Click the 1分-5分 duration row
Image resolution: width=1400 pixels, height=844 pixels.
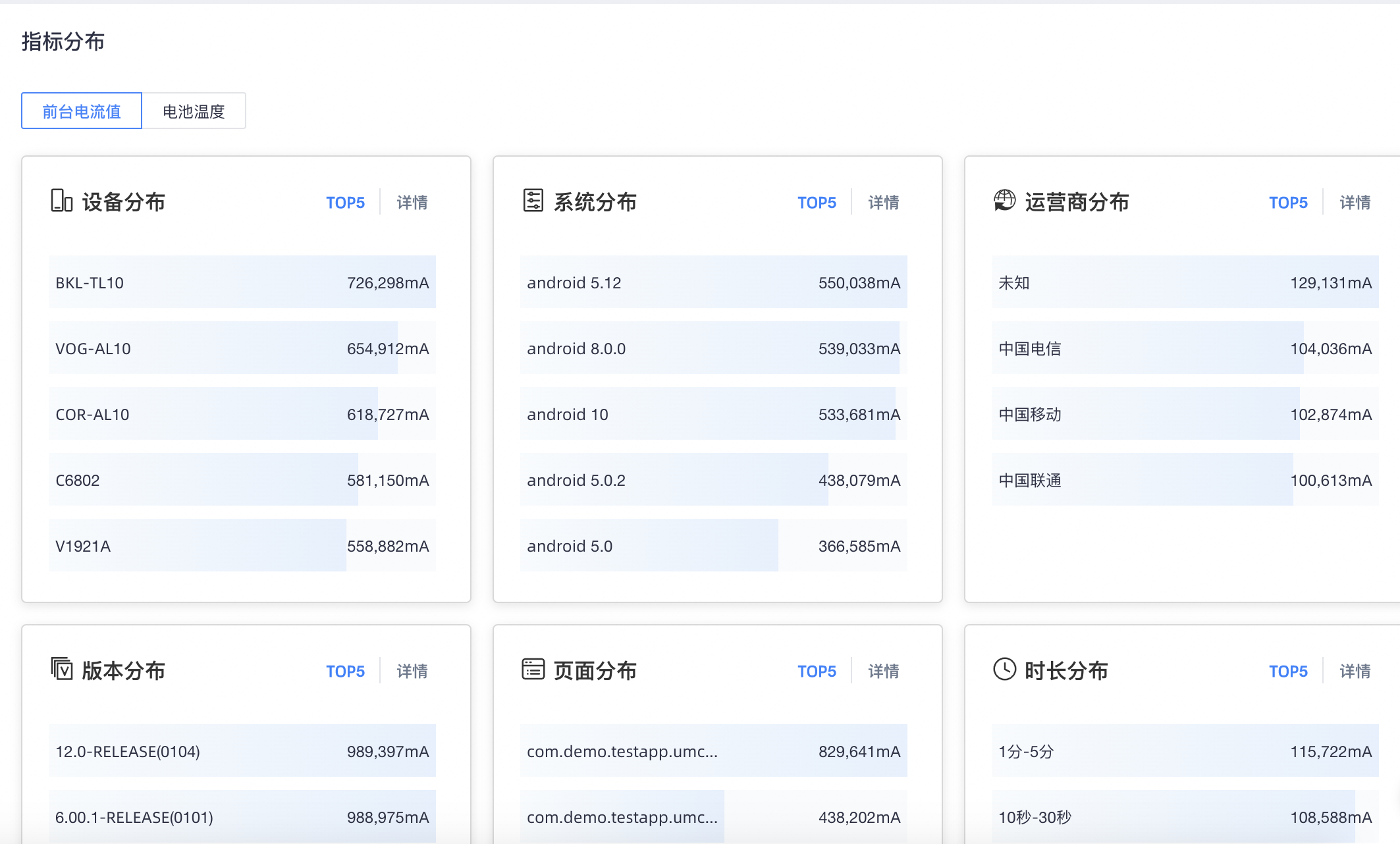1185,751
